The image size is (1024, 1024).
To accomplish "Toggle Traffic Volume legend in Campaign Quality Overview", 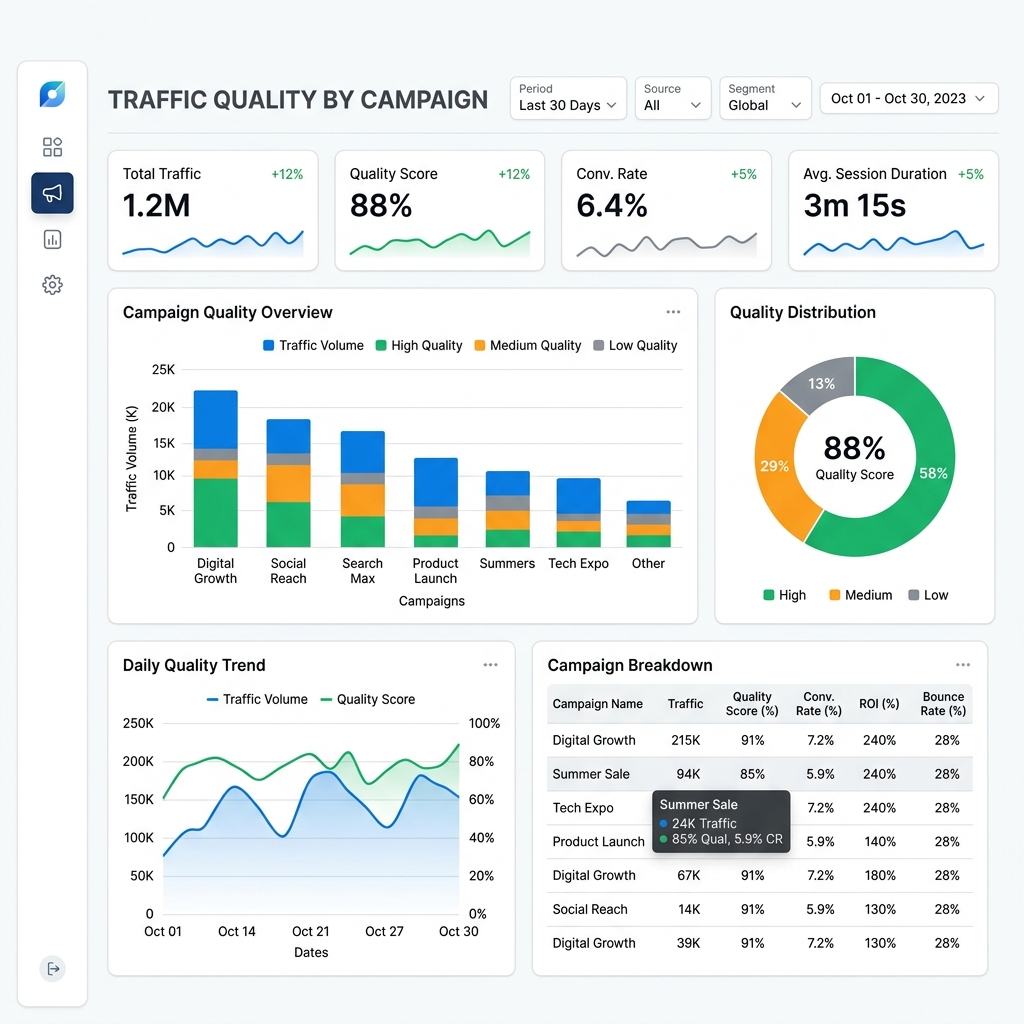I will tap(313, 345).
